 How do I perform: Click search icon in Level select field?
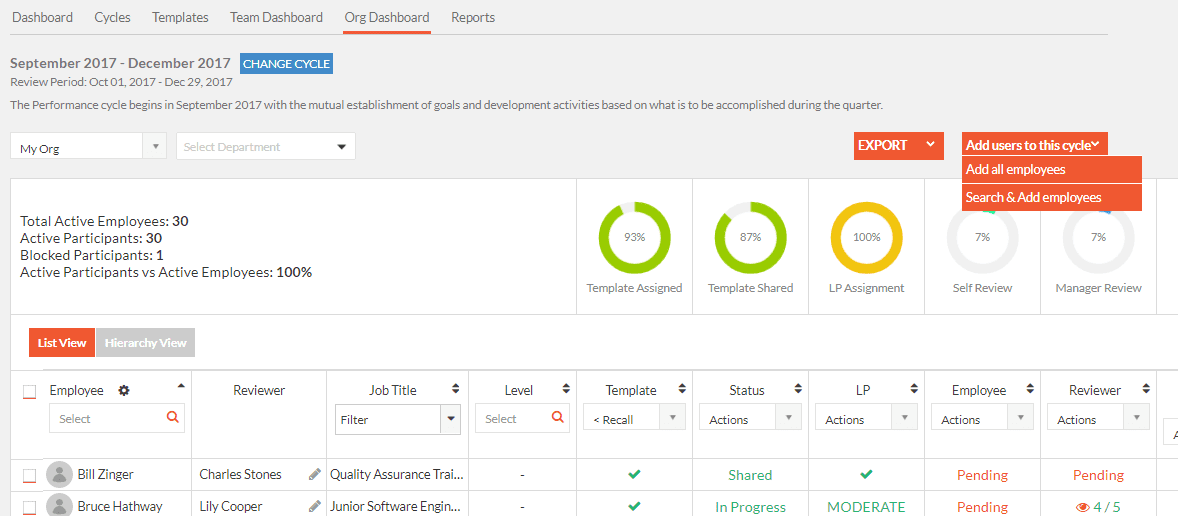557,418
